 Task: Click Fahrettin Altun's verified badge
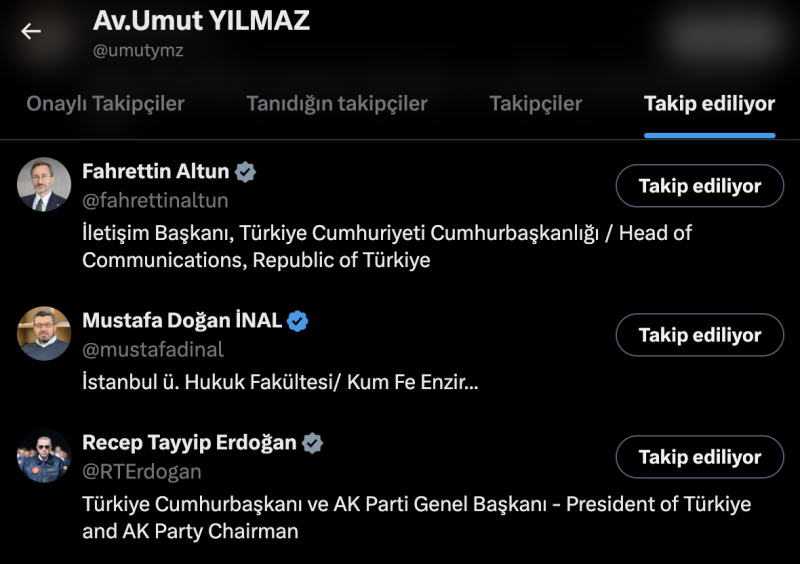pyautogui.click(x=245, y=172)
